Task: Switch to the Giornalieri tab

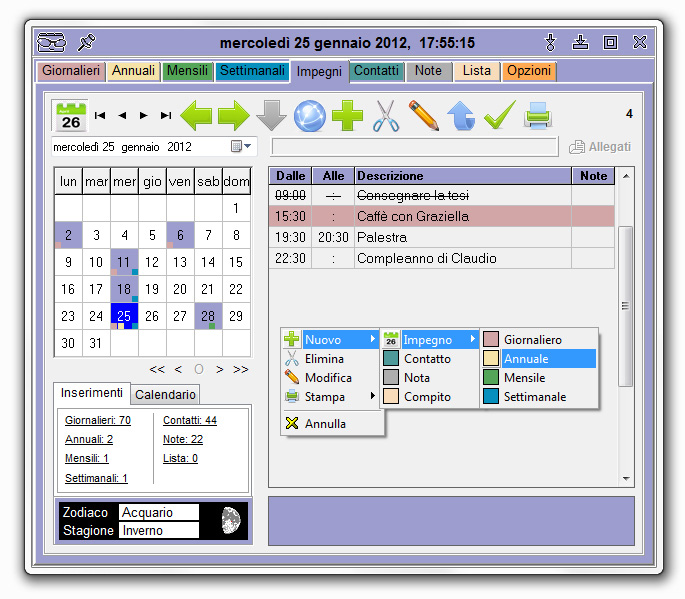Action: [71, 71]
